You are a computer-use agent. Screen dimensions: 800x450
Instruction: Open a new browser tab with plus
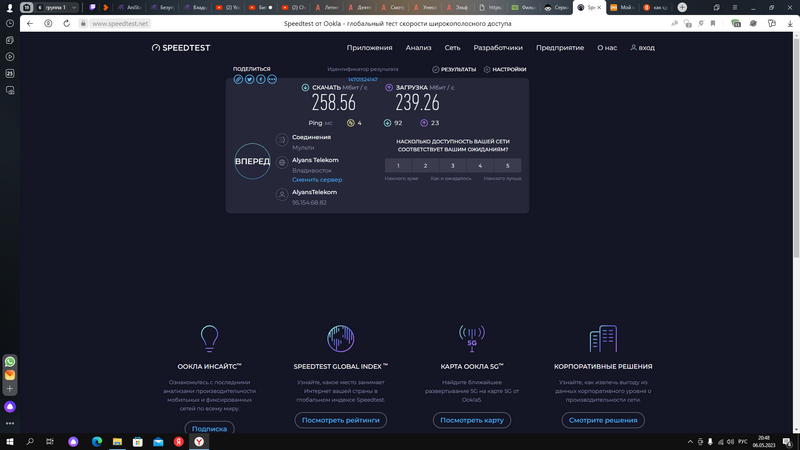682,7
